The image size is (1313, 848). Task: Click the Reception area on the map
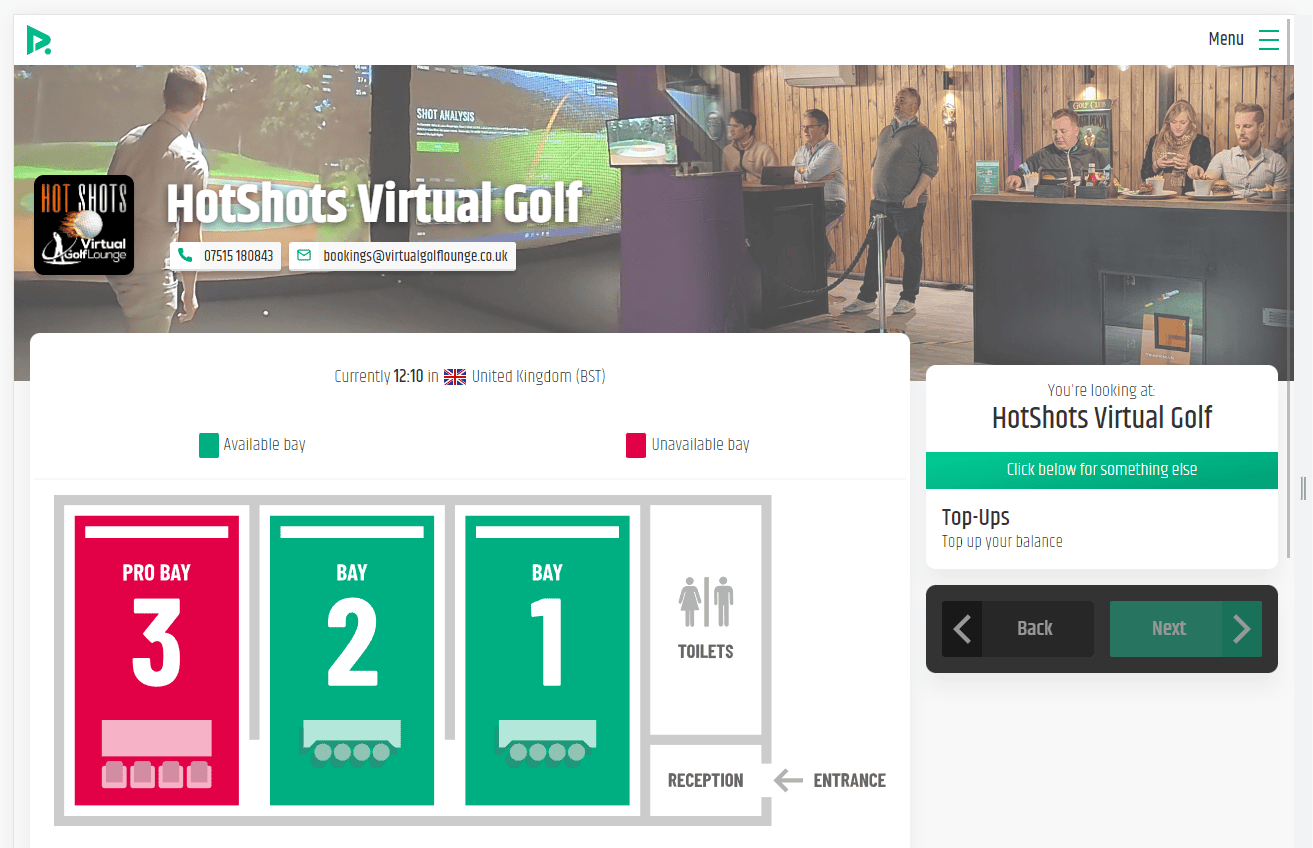click(706, 781)
